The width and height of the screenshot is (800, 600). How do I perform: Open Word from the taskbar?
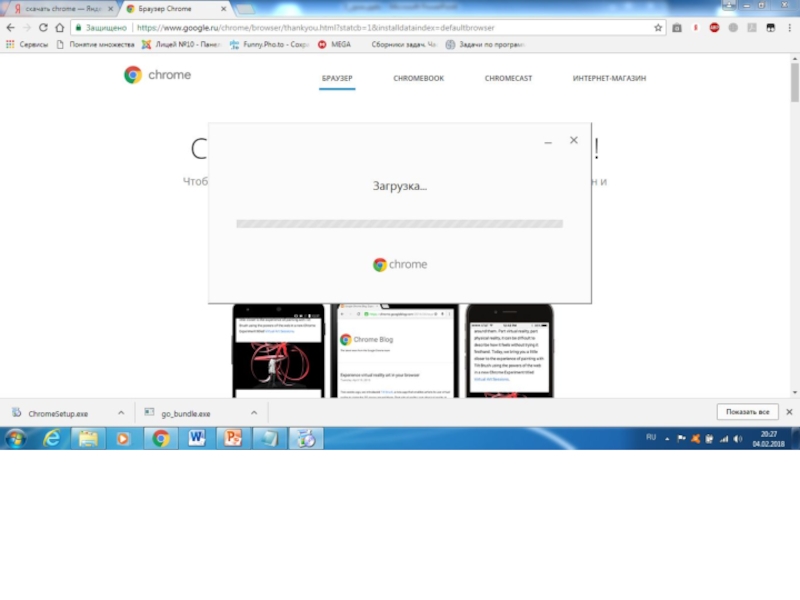197,438
